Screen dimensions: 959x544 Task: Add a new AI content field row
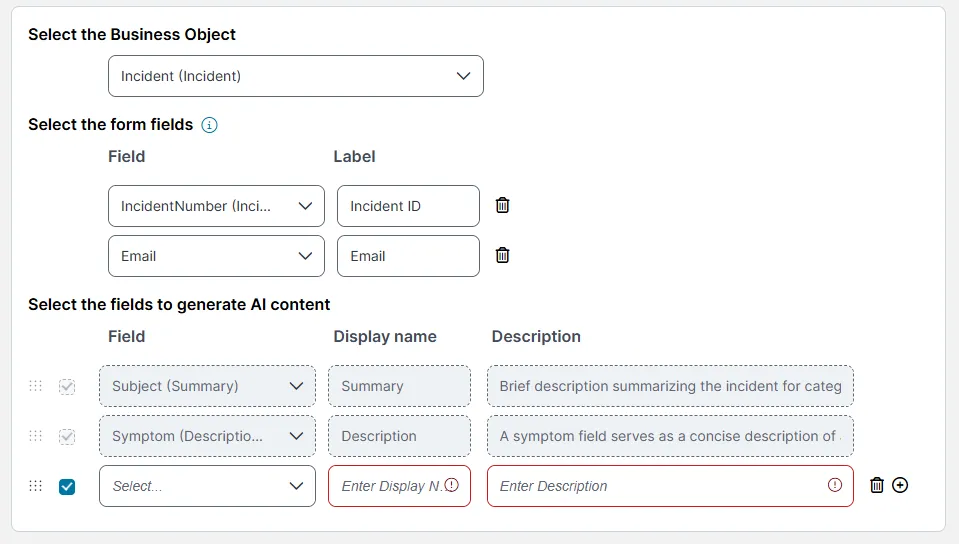900,485
